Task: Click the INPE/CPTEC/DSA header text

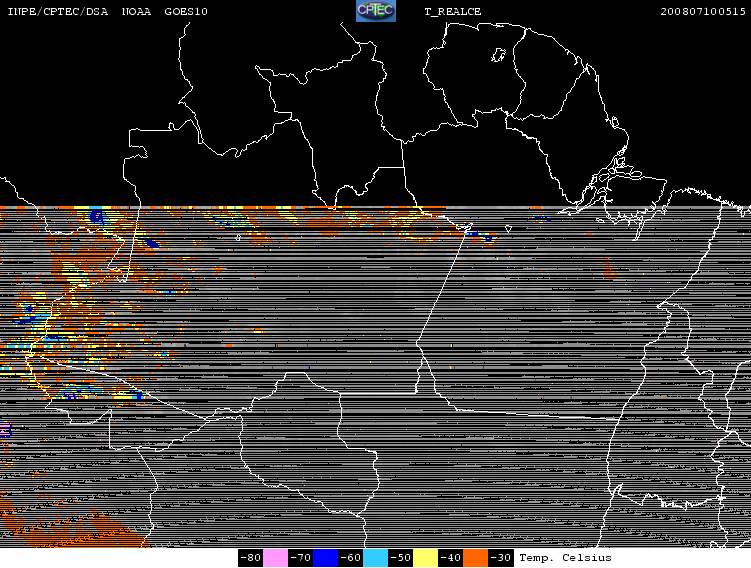Action: [57, 11]
